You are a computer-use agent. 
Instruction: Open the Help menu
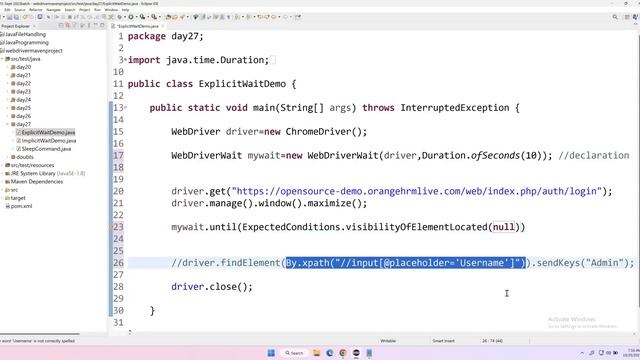point(125,10)
